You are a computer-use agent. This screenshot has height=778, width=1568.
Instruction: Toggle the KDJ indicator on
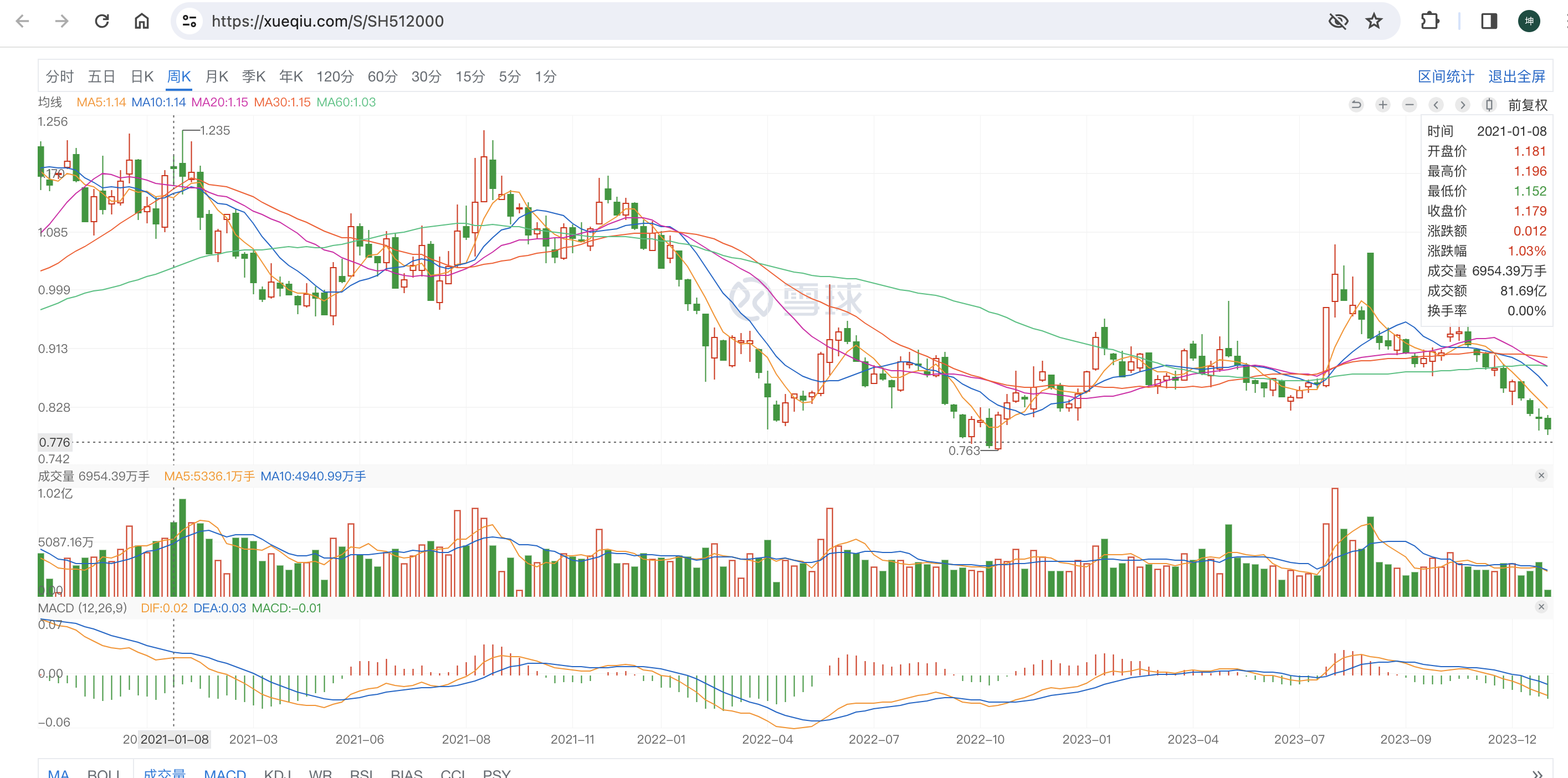click(278, 772)
